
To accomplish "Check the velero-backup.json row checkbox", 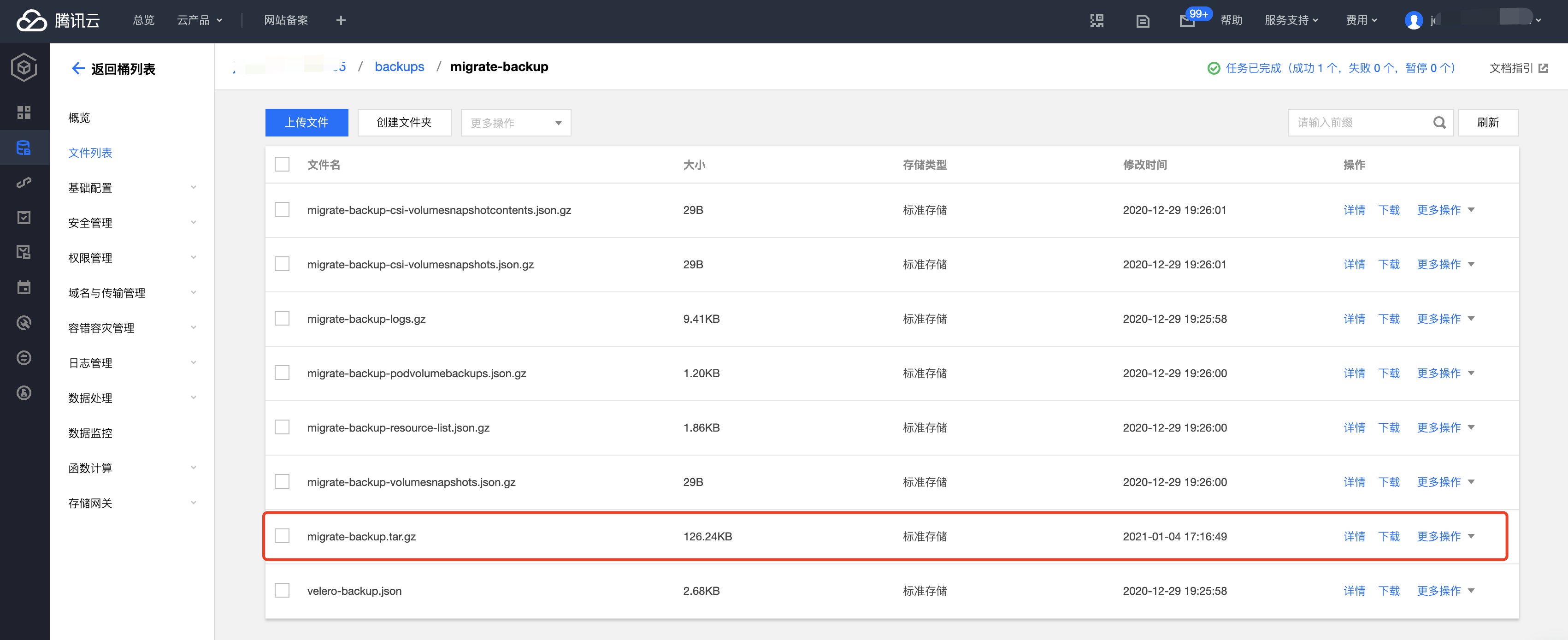I will (x=282, y=590).
